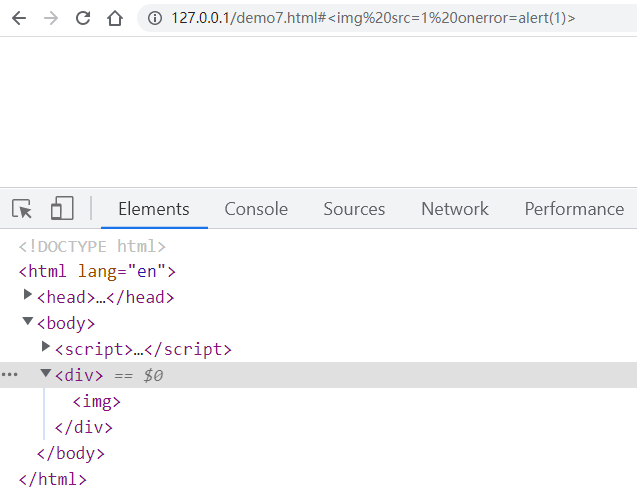Collapse the body node in the DOM tree
637x494 pixels.
28,321
